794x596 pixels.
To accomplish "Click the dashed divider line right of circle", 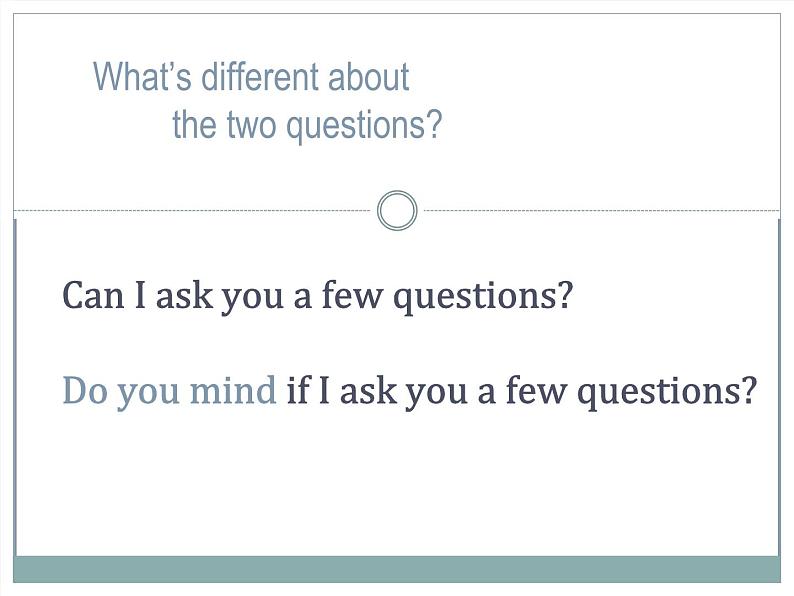I will click(x=602, y=210).
